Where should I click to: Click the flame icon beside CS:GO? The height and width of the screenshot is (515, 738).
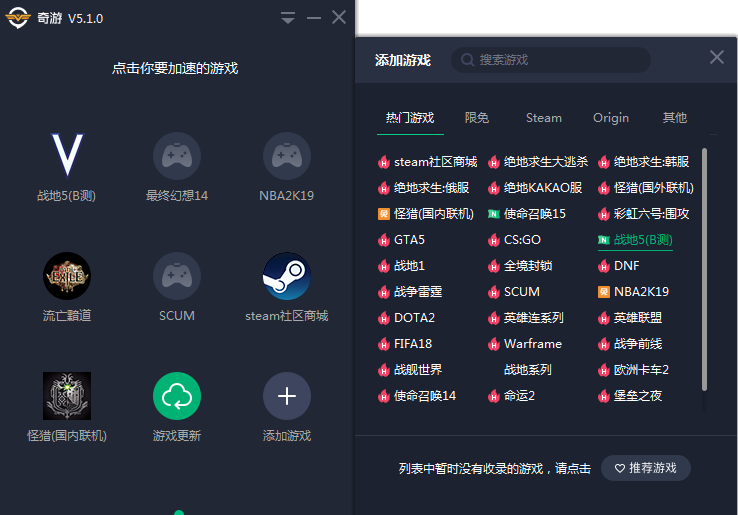[x=494, y=241]
